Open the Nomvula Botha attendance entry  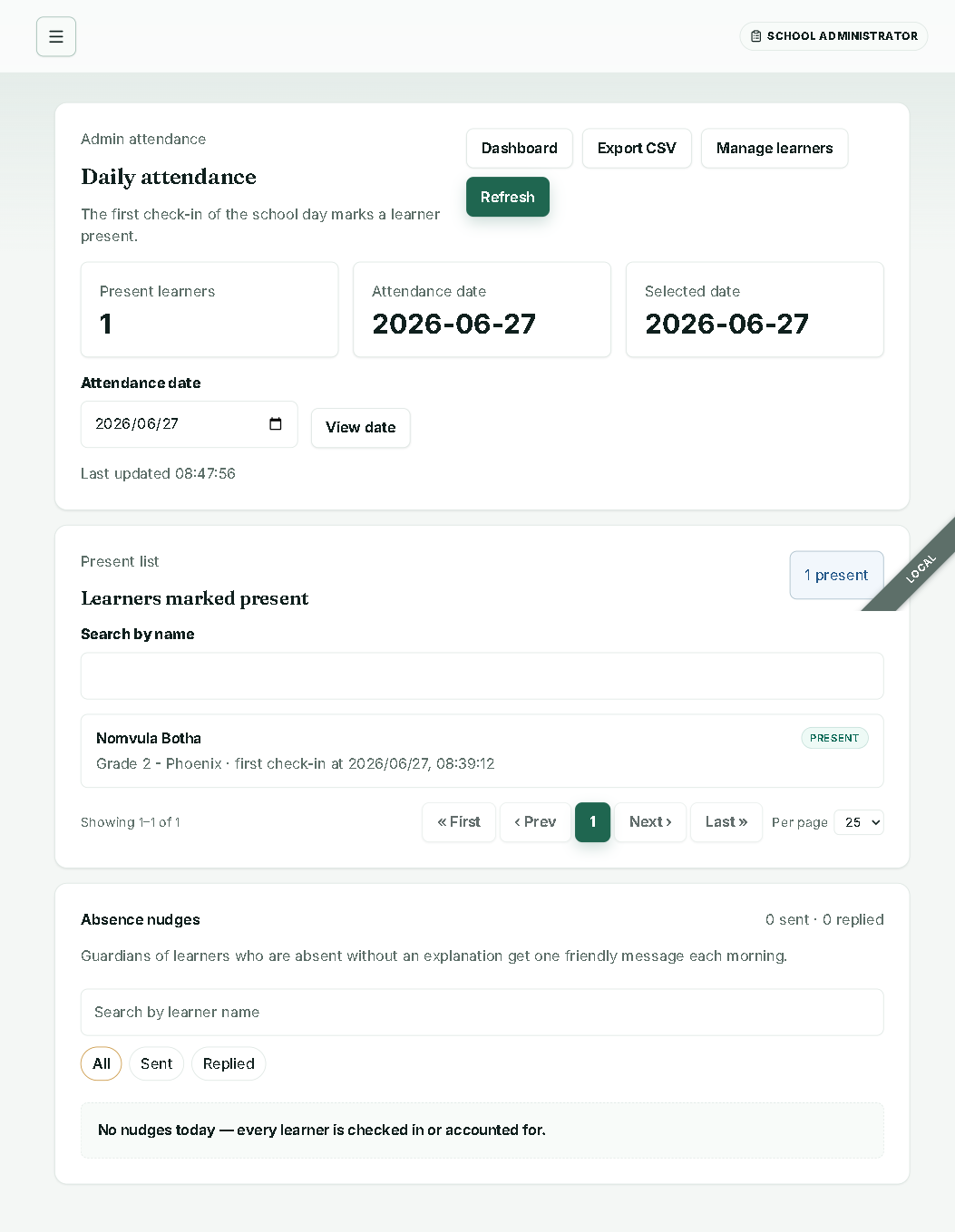pyautogui.click(x=482, y=751)
